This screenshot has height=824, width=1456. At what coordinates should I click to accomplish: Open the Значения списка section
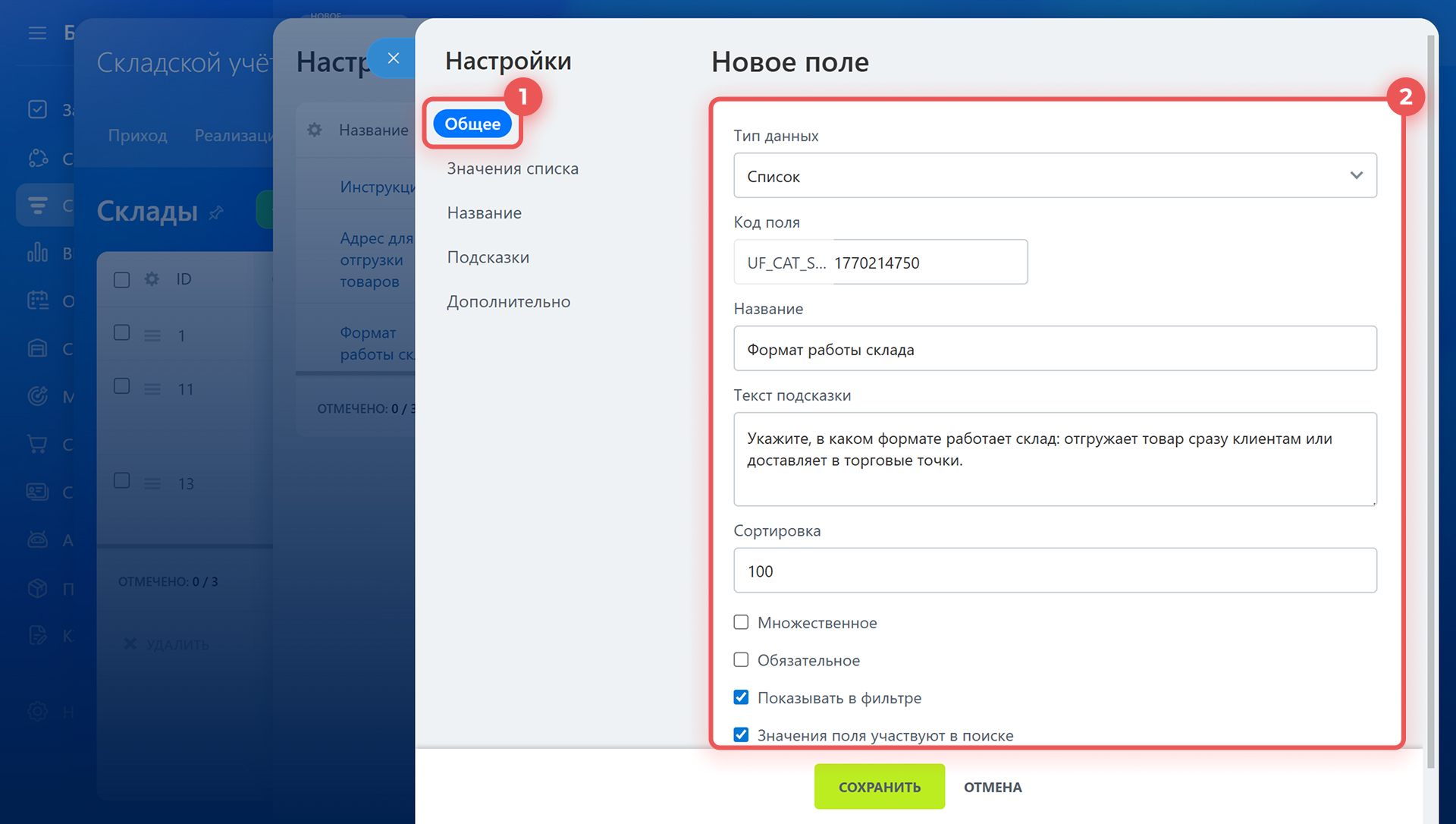512,168
